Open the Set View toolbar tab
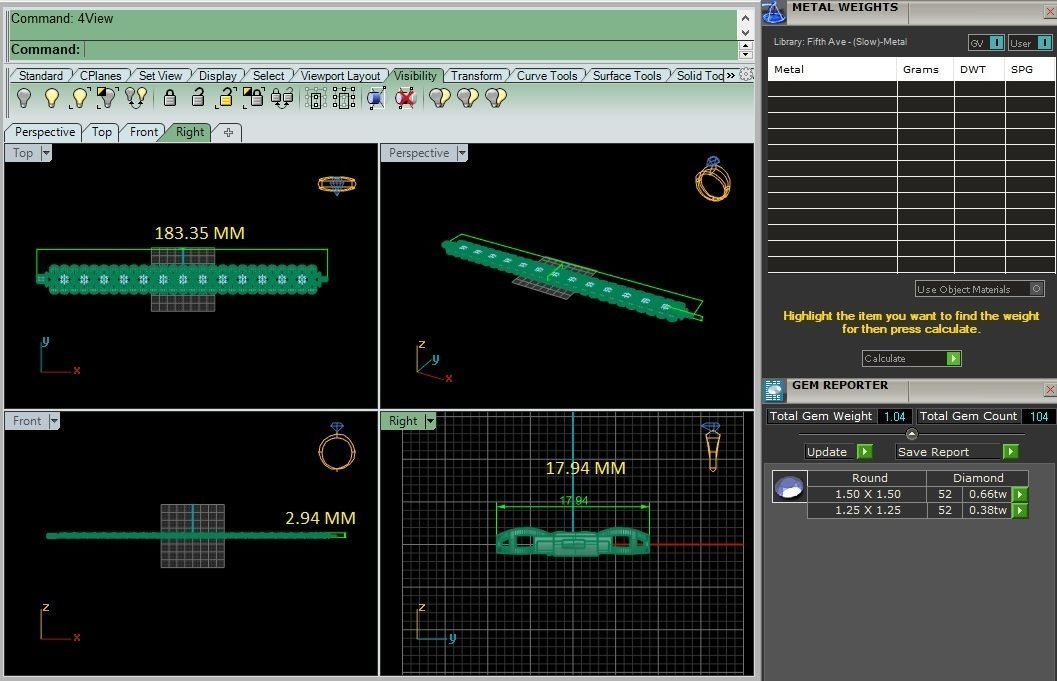The width and height of the screenshot is (1057, 681). click(x=160, y=76)
